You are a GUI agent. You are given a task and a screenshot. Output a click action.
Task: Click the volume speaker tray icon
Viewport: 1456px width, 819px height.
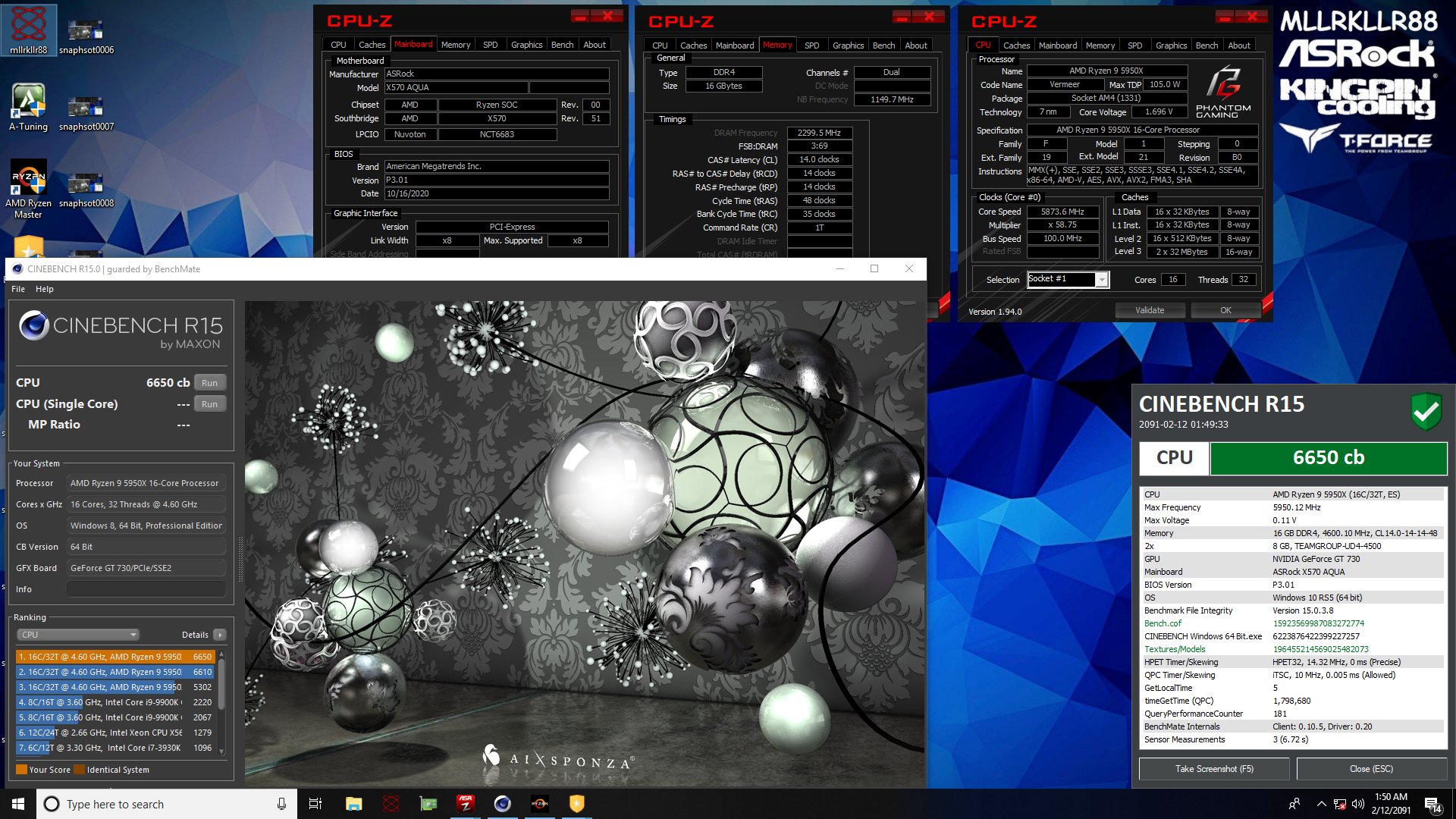click(x=1358, y=804)
